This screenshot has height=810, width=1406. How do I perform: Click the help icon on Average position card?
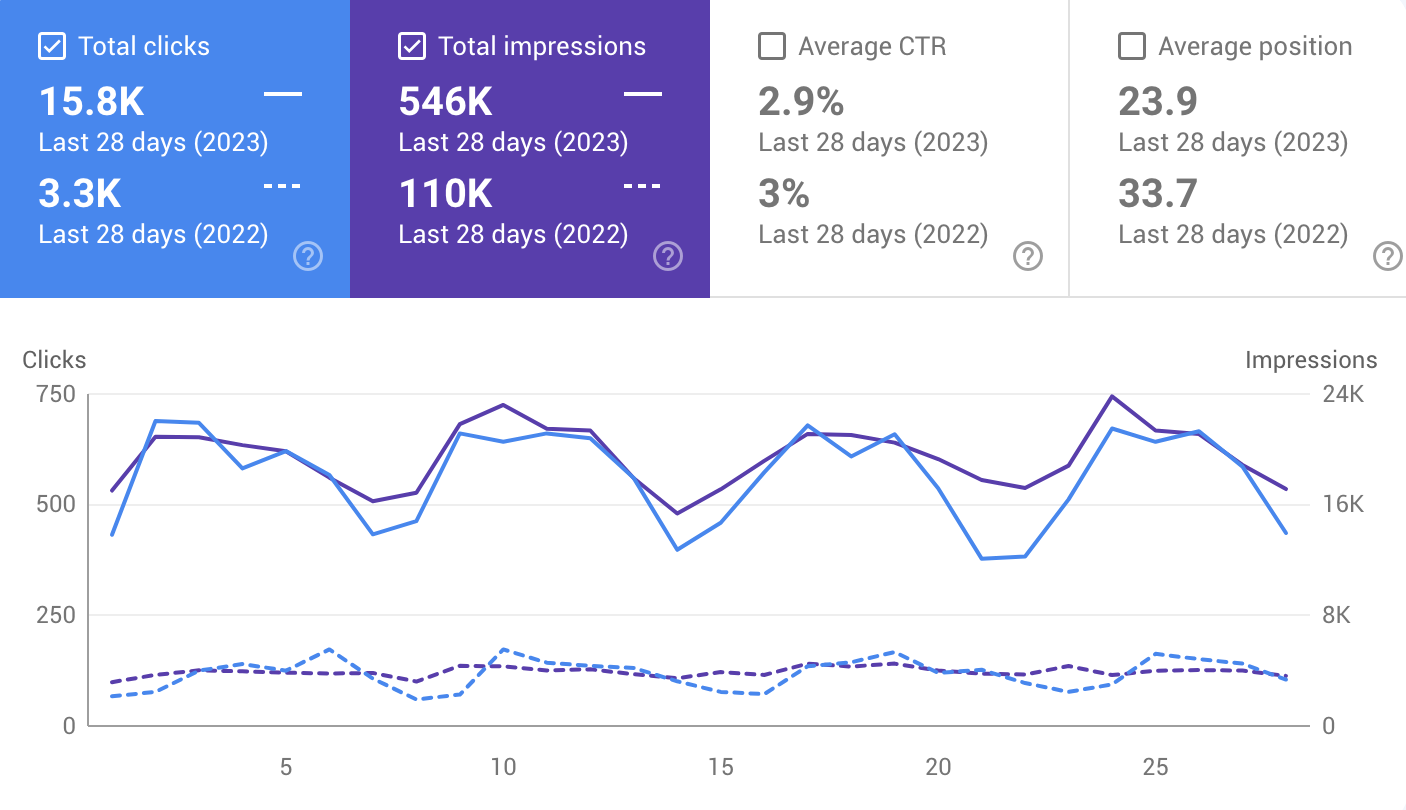tap(1387, 257)
